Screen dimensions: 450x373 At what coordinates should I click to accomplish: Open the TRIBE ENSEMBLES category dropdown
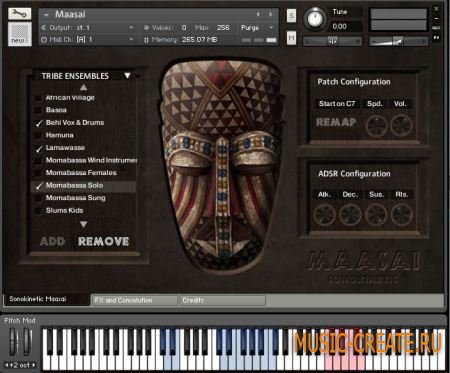(127, 76)
